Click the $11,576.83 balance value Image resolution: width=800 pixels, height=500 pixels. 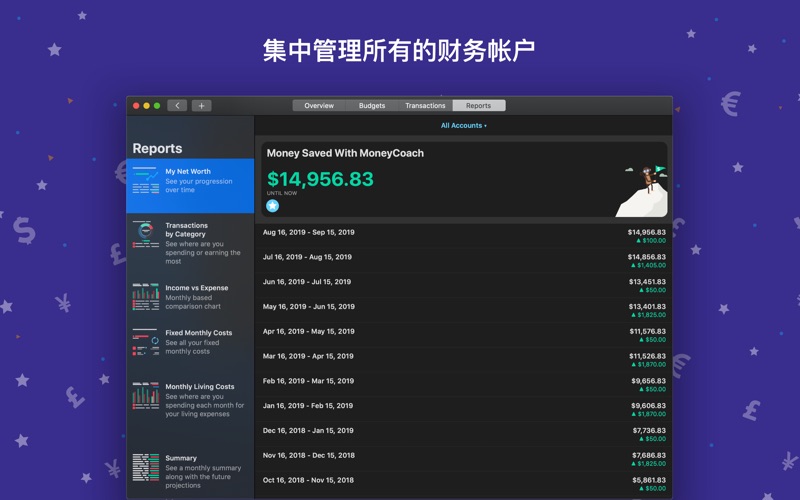pos(647,331)
